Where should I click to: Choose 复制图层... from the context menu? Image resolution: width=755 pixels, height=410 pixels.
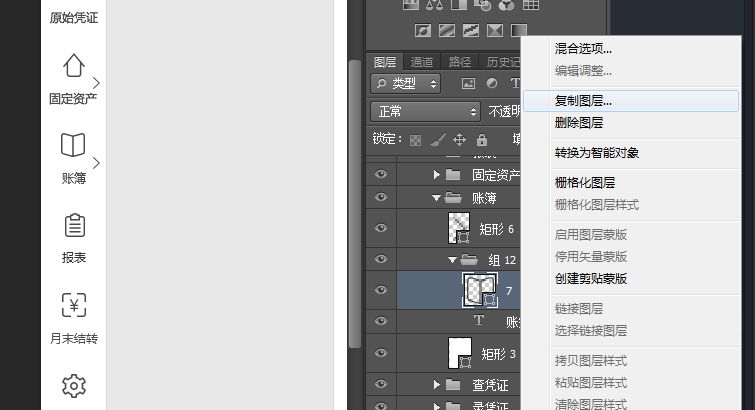pyautogui.click(x=583, y=101)
